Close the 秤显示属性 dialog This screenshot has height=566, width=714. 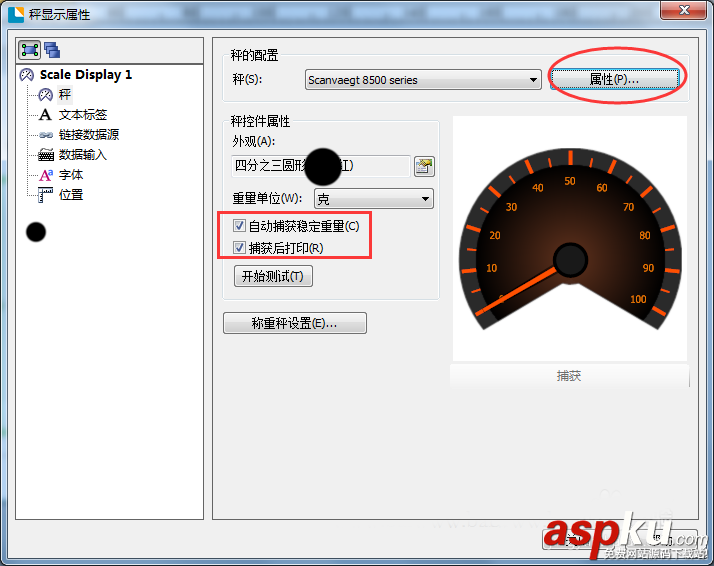tap(683, 10)
